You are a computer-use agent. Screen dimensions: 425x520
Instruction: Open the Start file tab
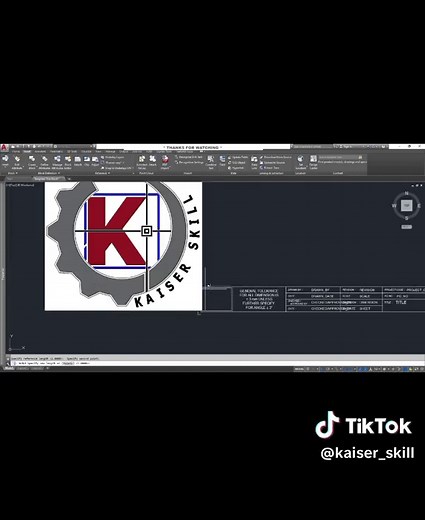10,179
